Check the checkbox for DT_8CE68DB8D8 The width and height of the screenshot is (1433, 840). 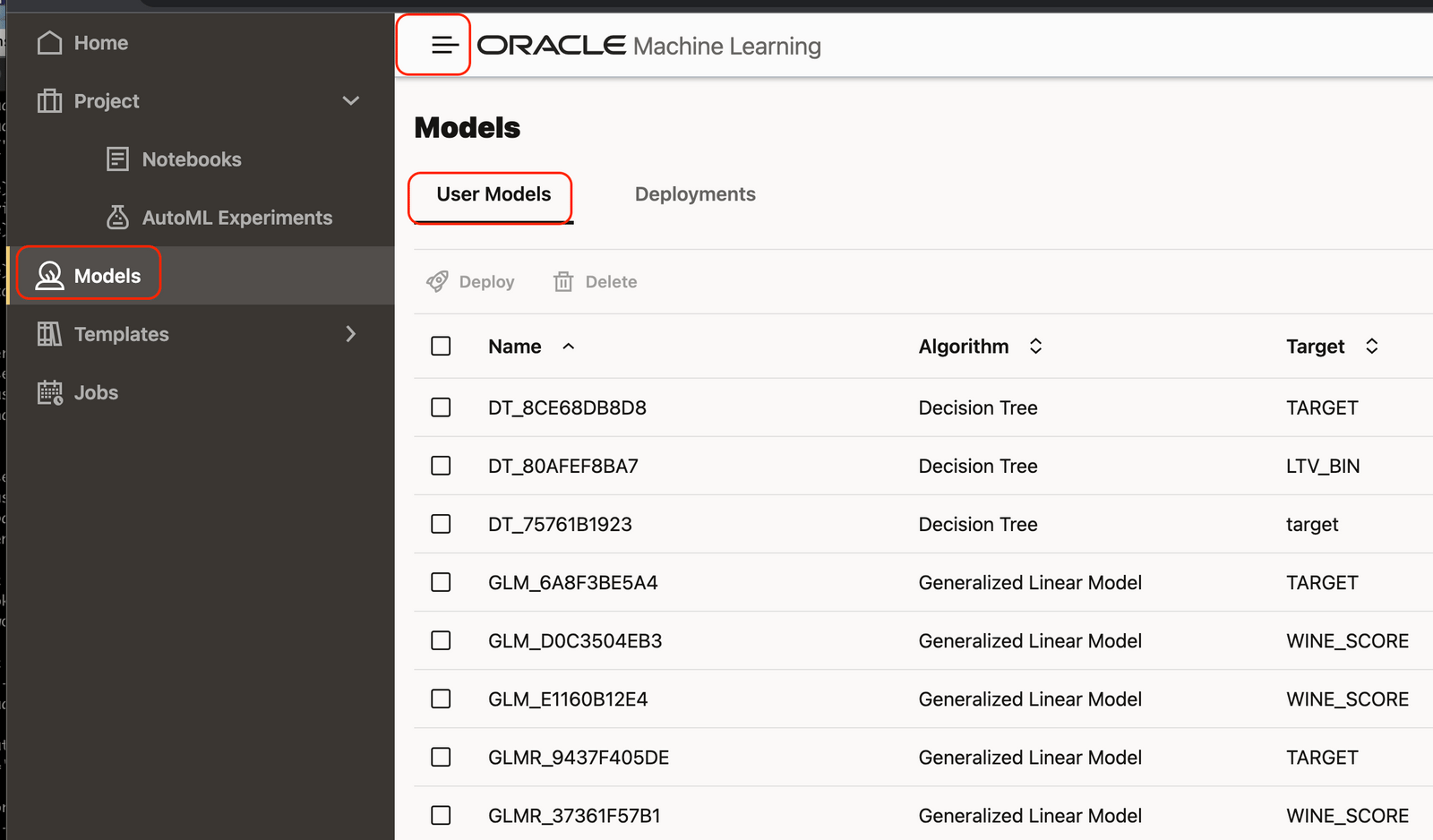point(441,407)
